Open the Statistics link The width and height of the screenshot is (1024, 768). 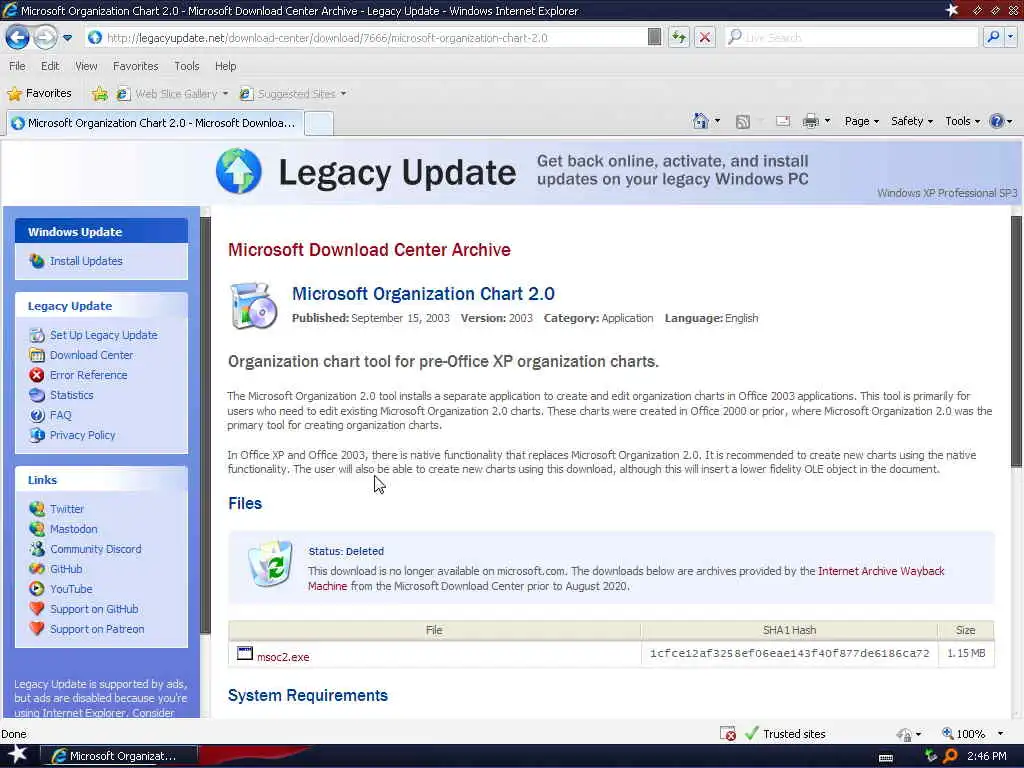coord(72,395)
